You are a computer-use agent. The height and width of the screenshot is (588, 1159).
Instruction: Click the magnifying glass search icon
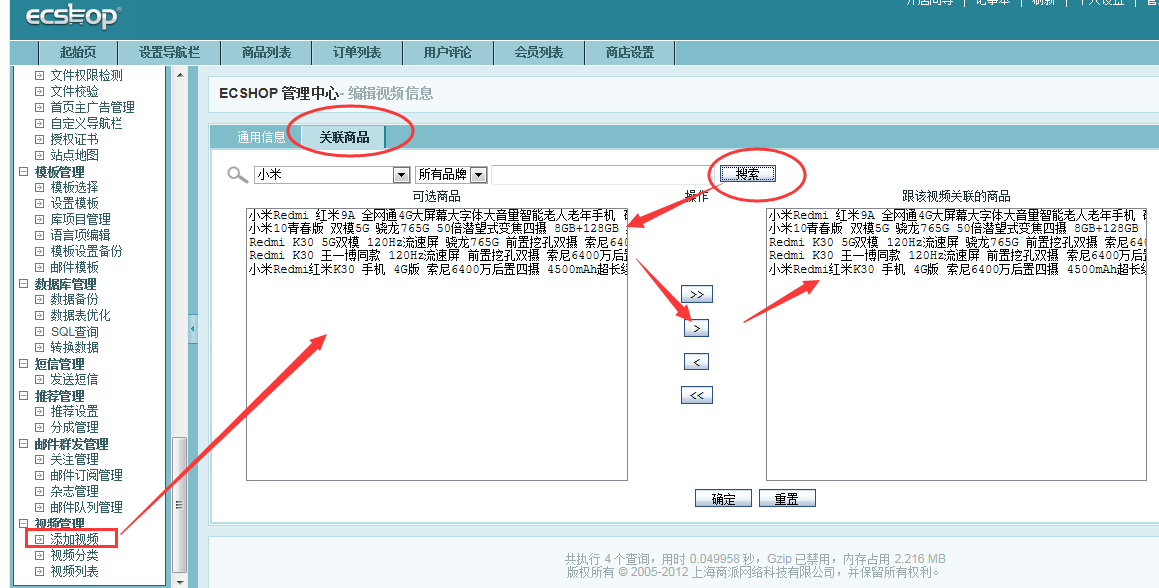click(237, 175)
